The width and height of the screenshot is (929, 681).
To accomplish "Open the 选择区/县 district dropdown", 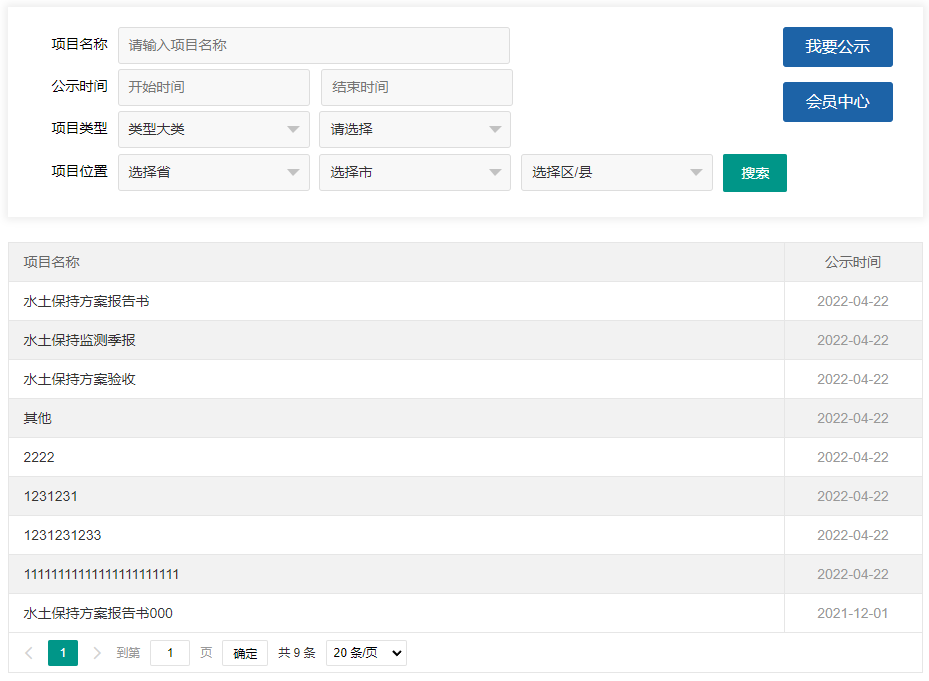I will coord(616,172).
